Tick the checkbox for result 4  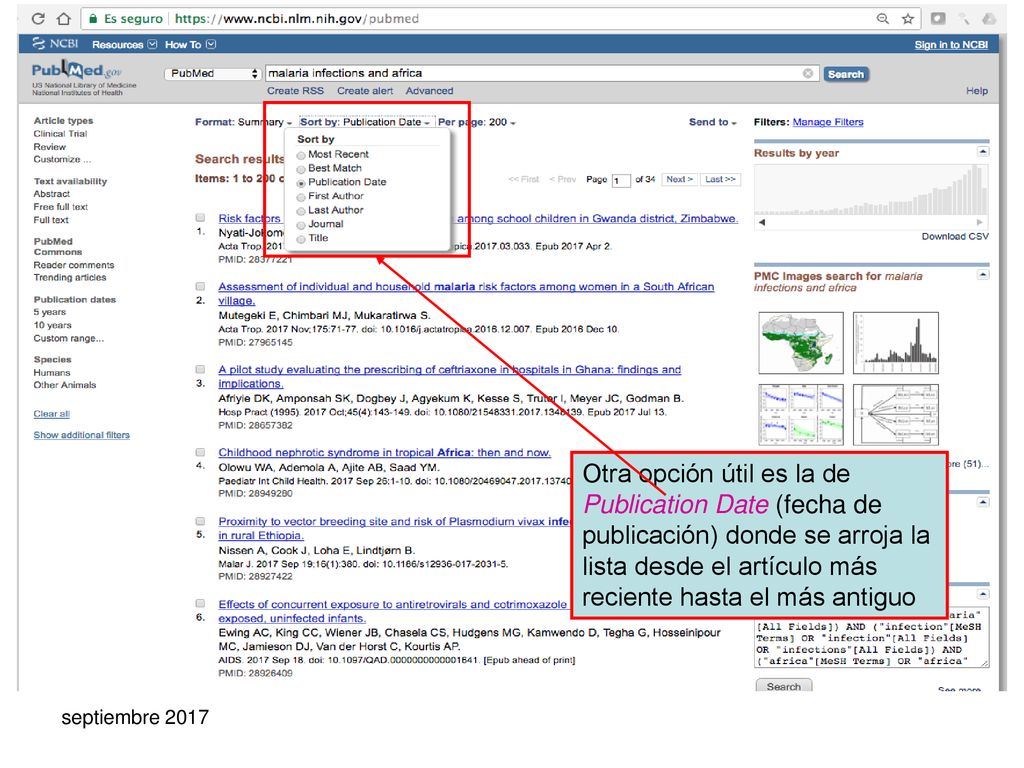200,452
